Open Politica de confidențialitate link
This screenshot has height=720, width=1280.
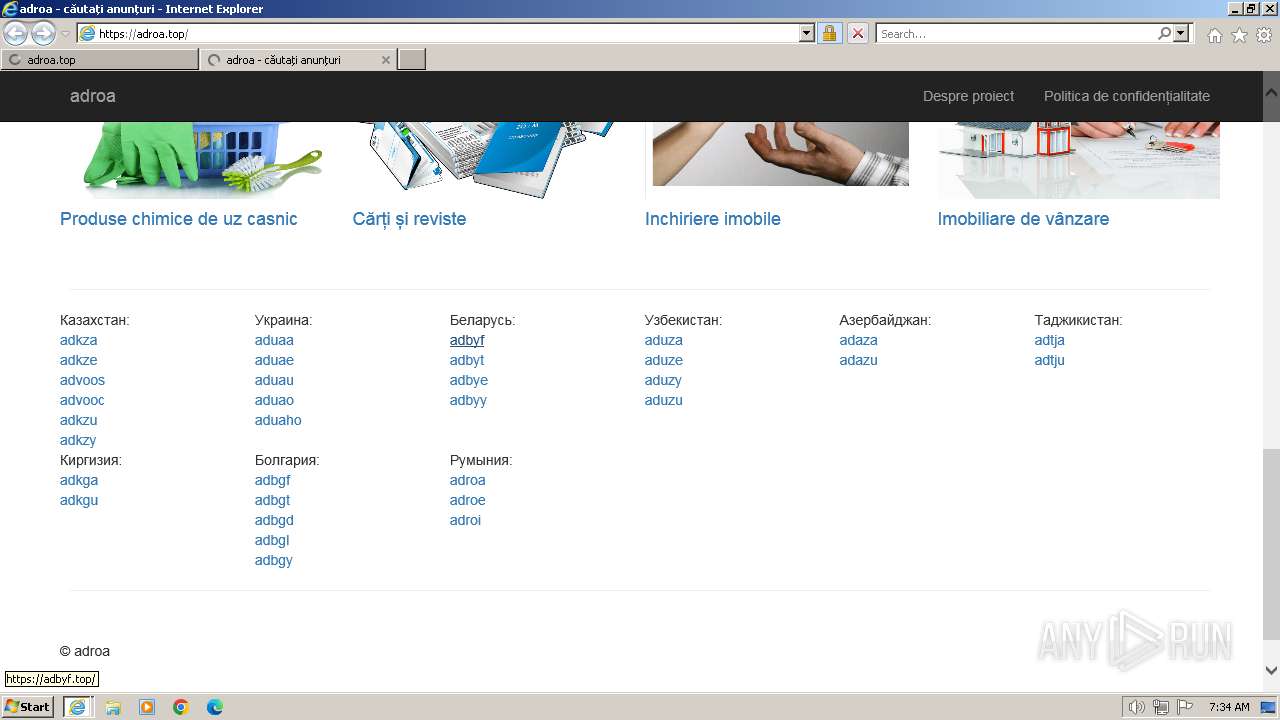click(1127, 96)
